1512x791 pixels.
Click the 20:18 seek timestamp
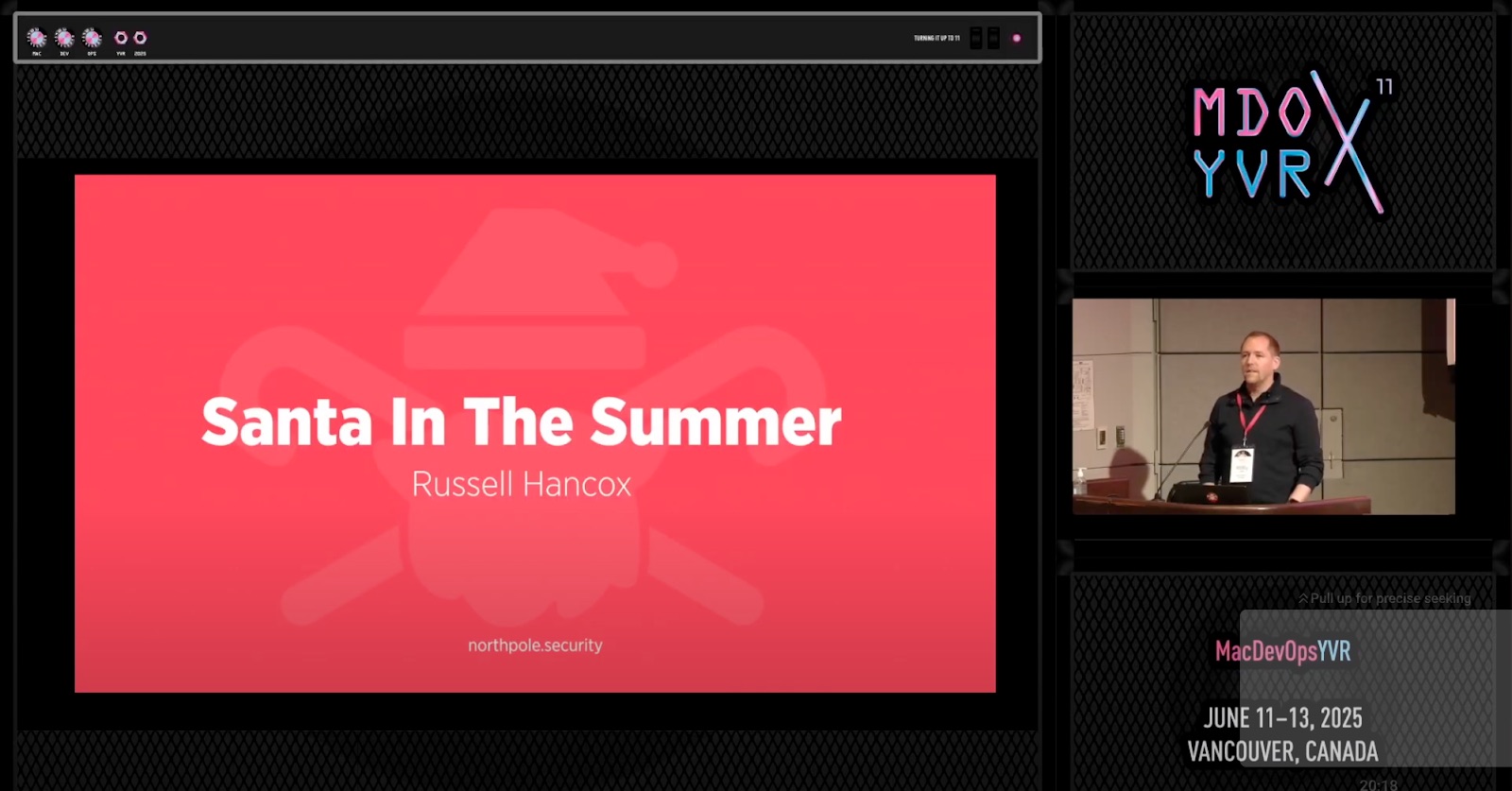coord(1378,783)
